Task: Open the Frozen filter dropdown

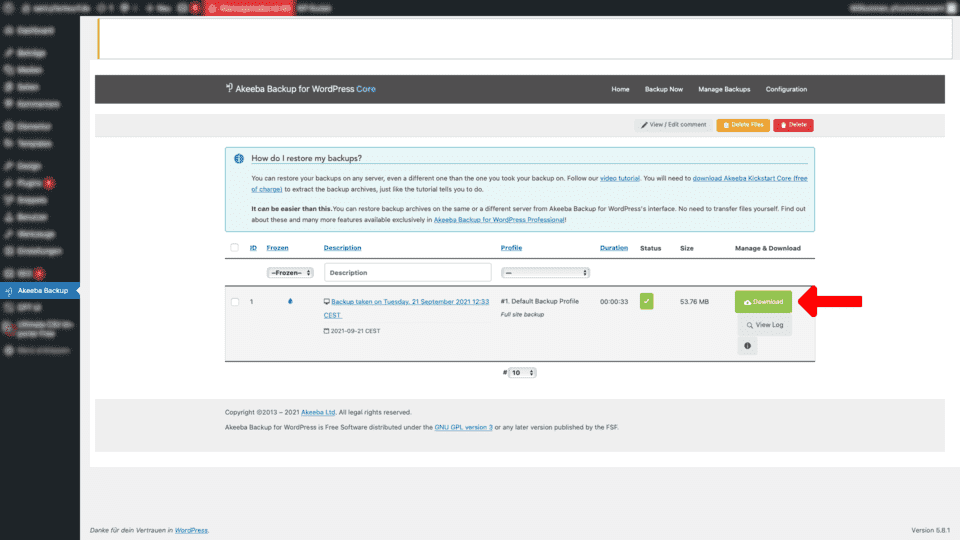Action: tap(290, 272)
